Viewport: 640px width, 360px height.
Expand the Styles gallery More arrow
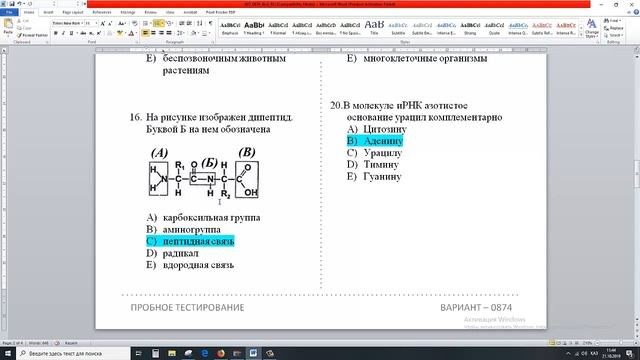coord(581,36)
